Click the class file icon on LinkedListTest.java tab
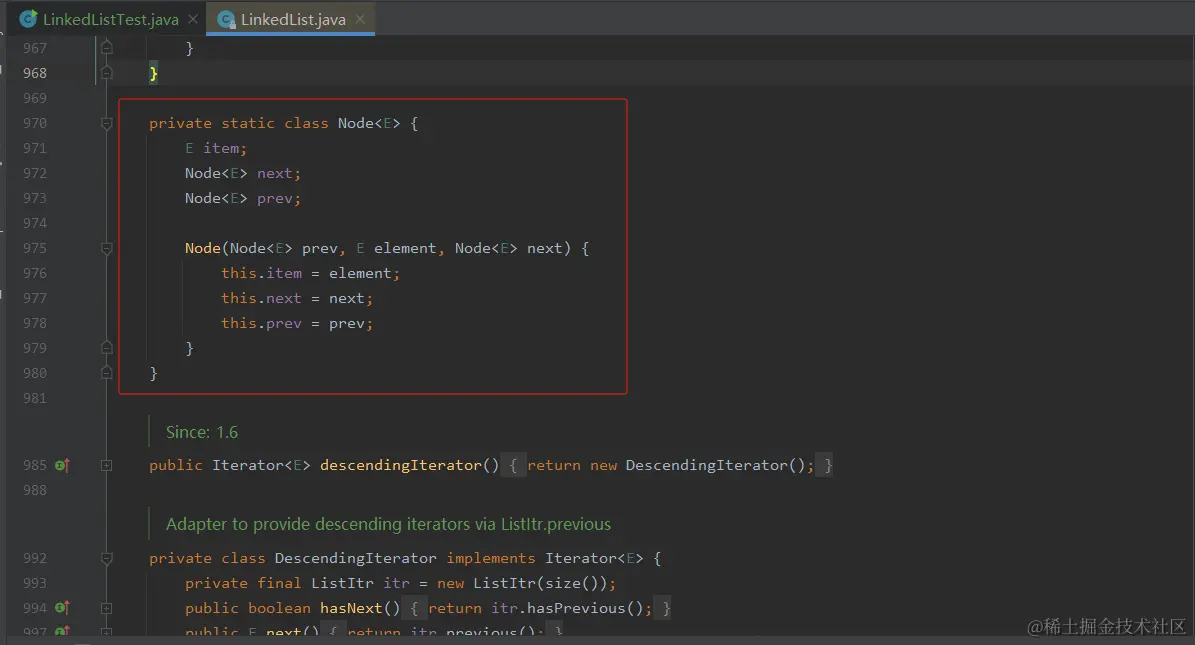The width and height of the screenshot is (1195, 645). pos(28,19)
